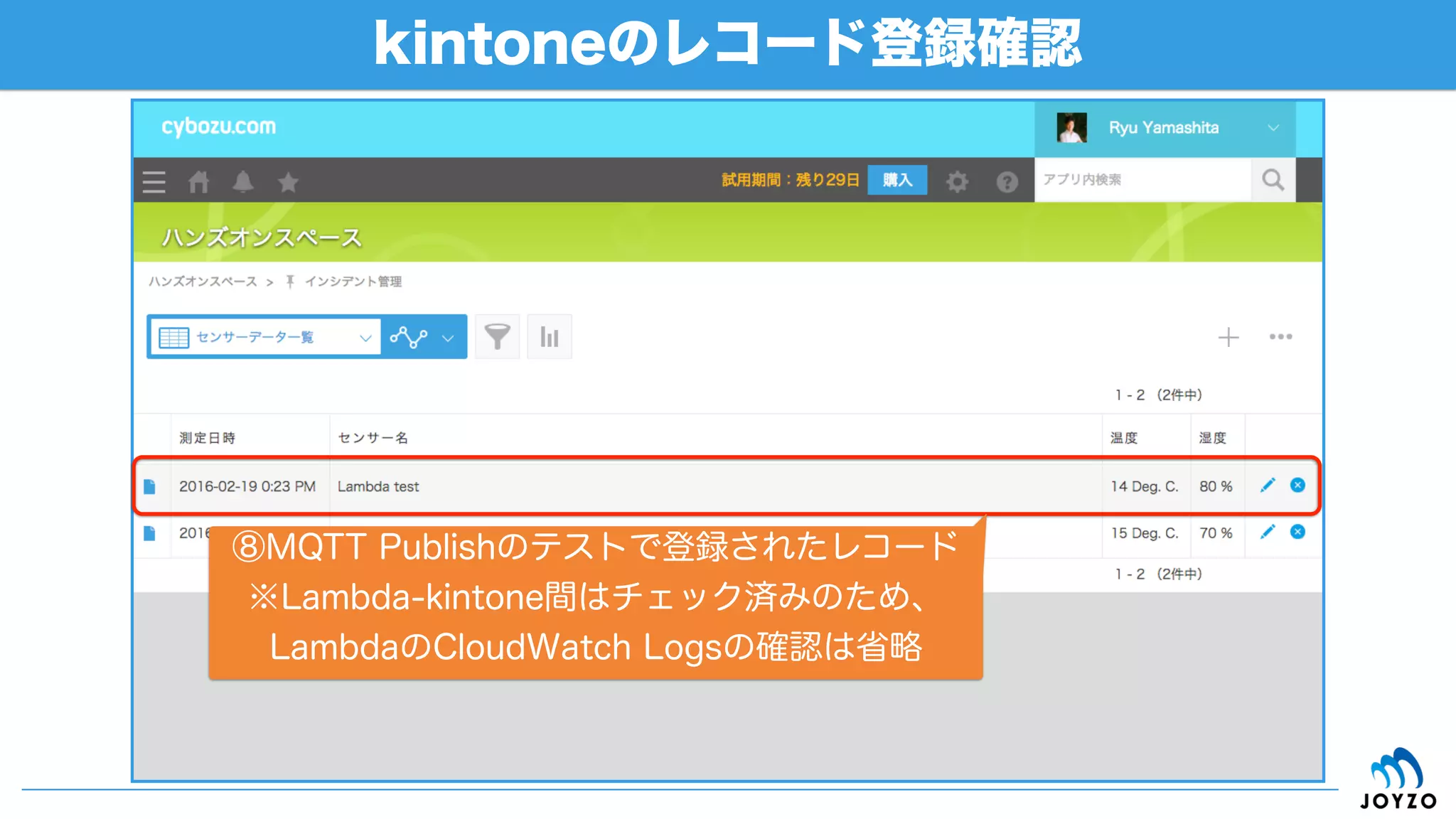The width and height of the screenshot is (1456, 819).
Task: Open the favorites star icon
Action: 288,182
